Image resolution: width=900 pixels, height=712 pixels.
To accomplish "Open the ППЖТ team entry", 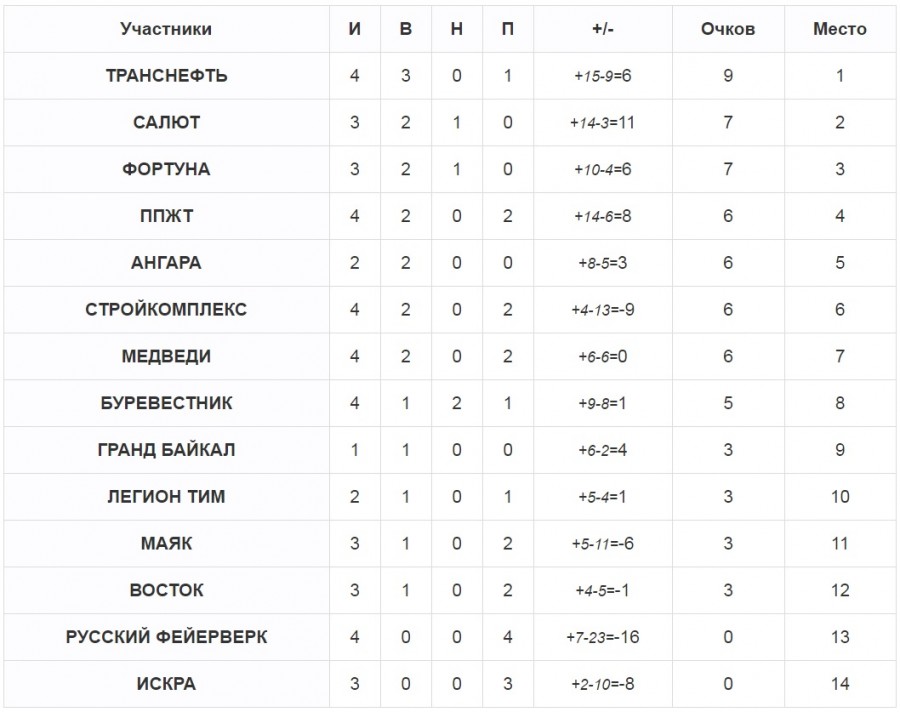I will point(166,216).
